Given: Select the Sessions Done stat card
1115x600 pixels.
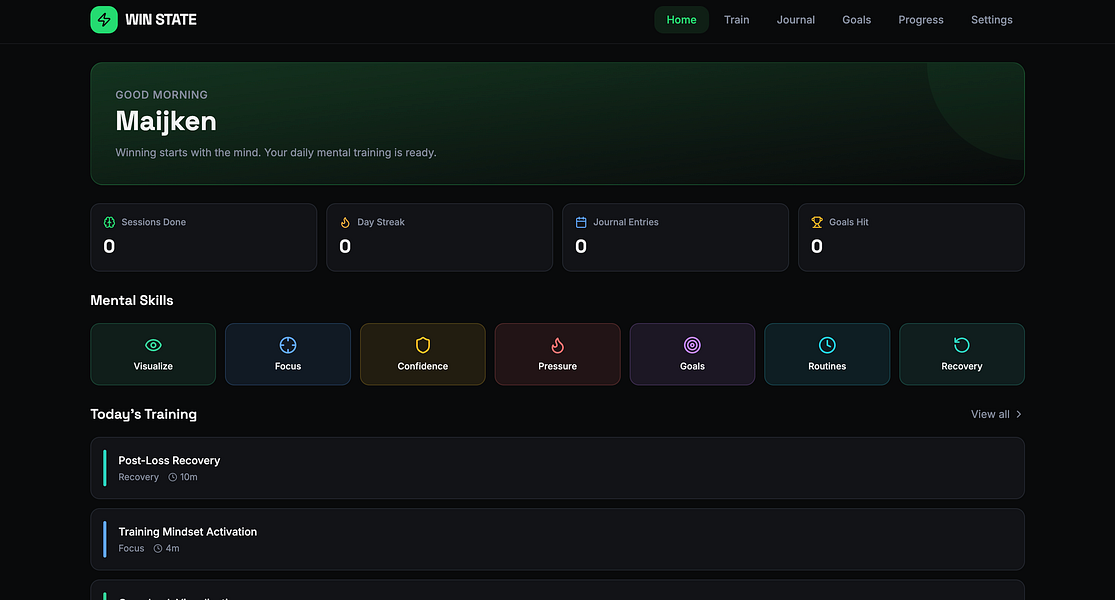Looking at the screenshot, I should click(203, 237).
